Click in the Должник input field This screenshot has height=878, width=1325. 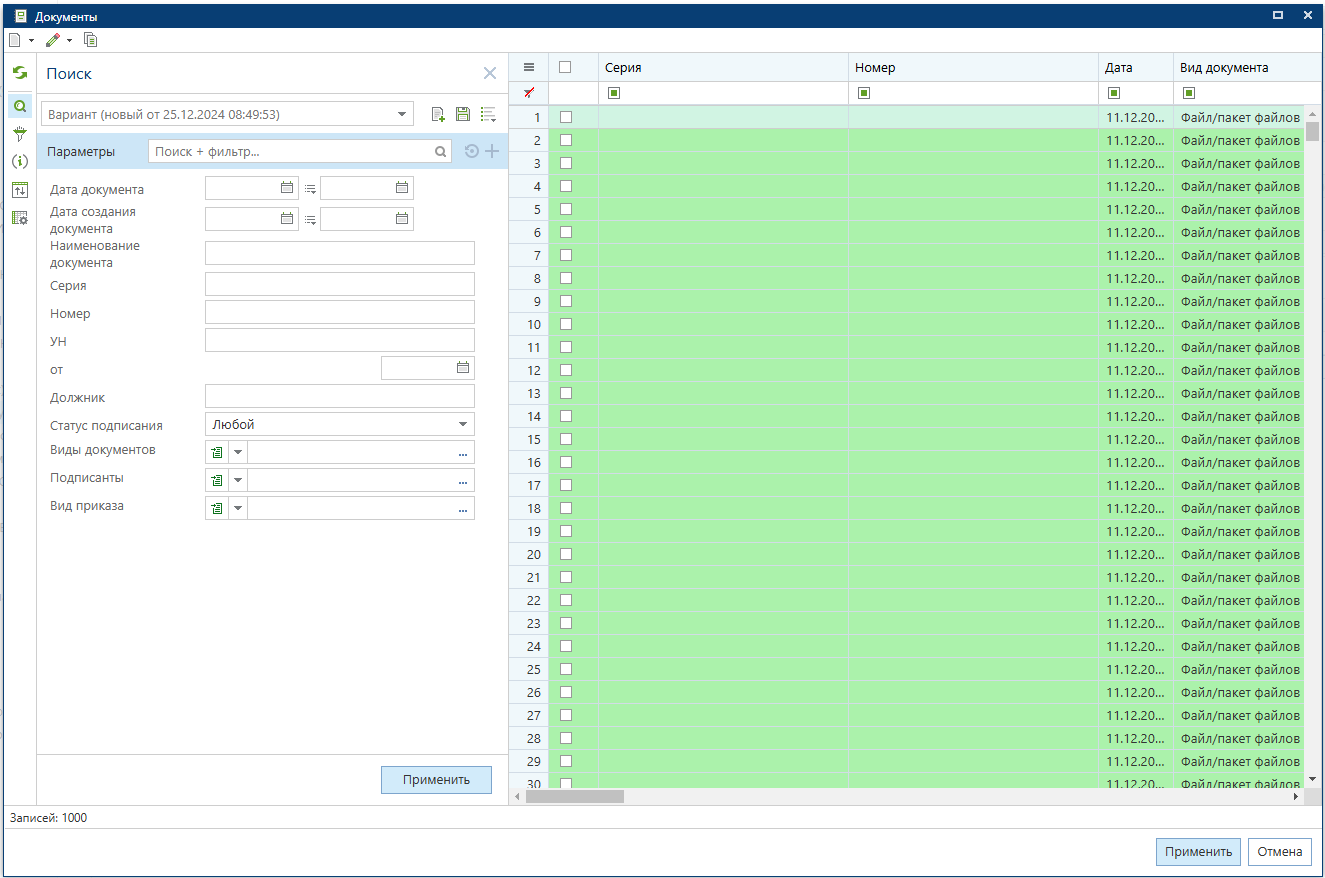pos(340,396)
